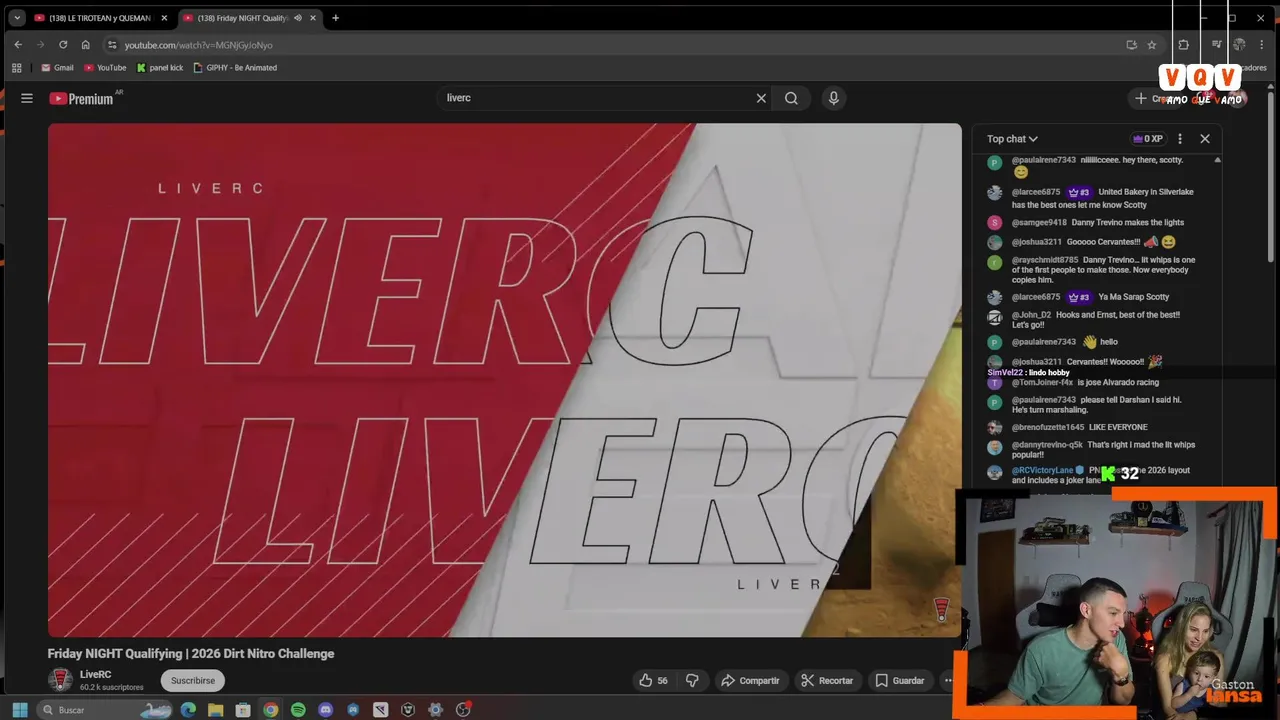The width and height of the screenshot is (1280, 720).
Task: Open Discord from the taskbar
Action: click(x=325, y=710)
